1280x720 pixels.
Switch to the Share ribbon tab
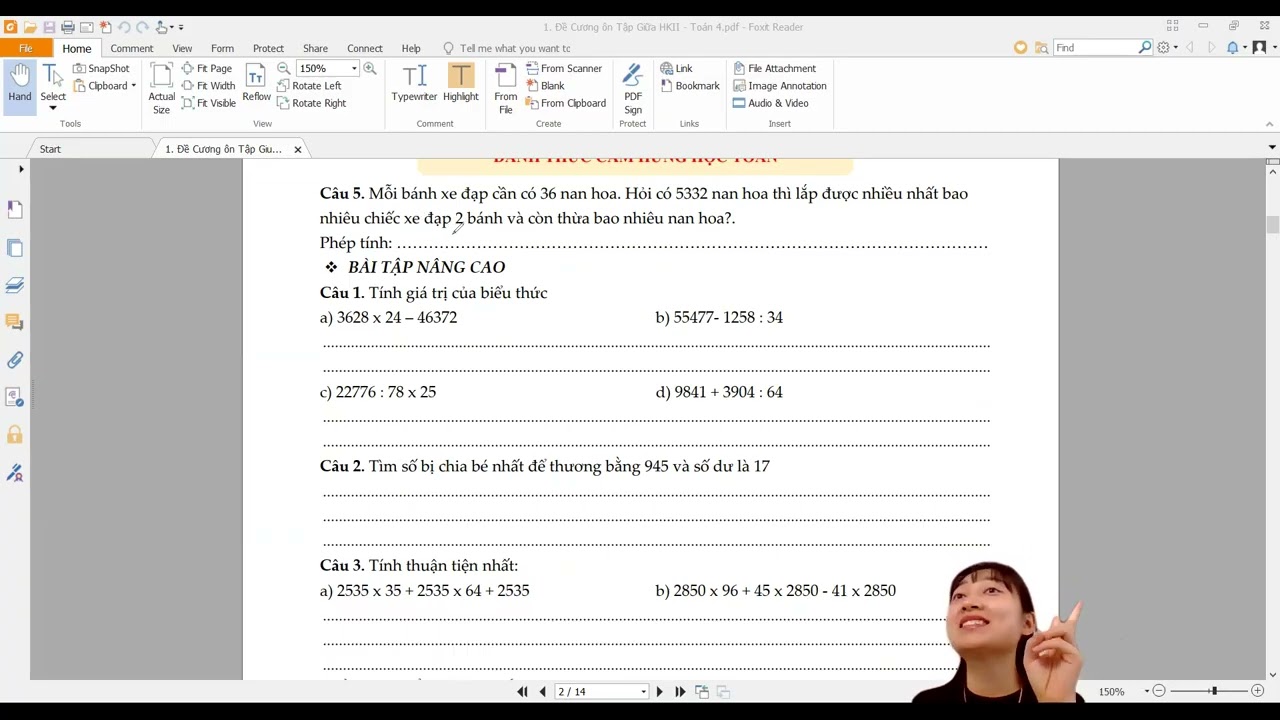pyautogui.click(x=315, y=48)
